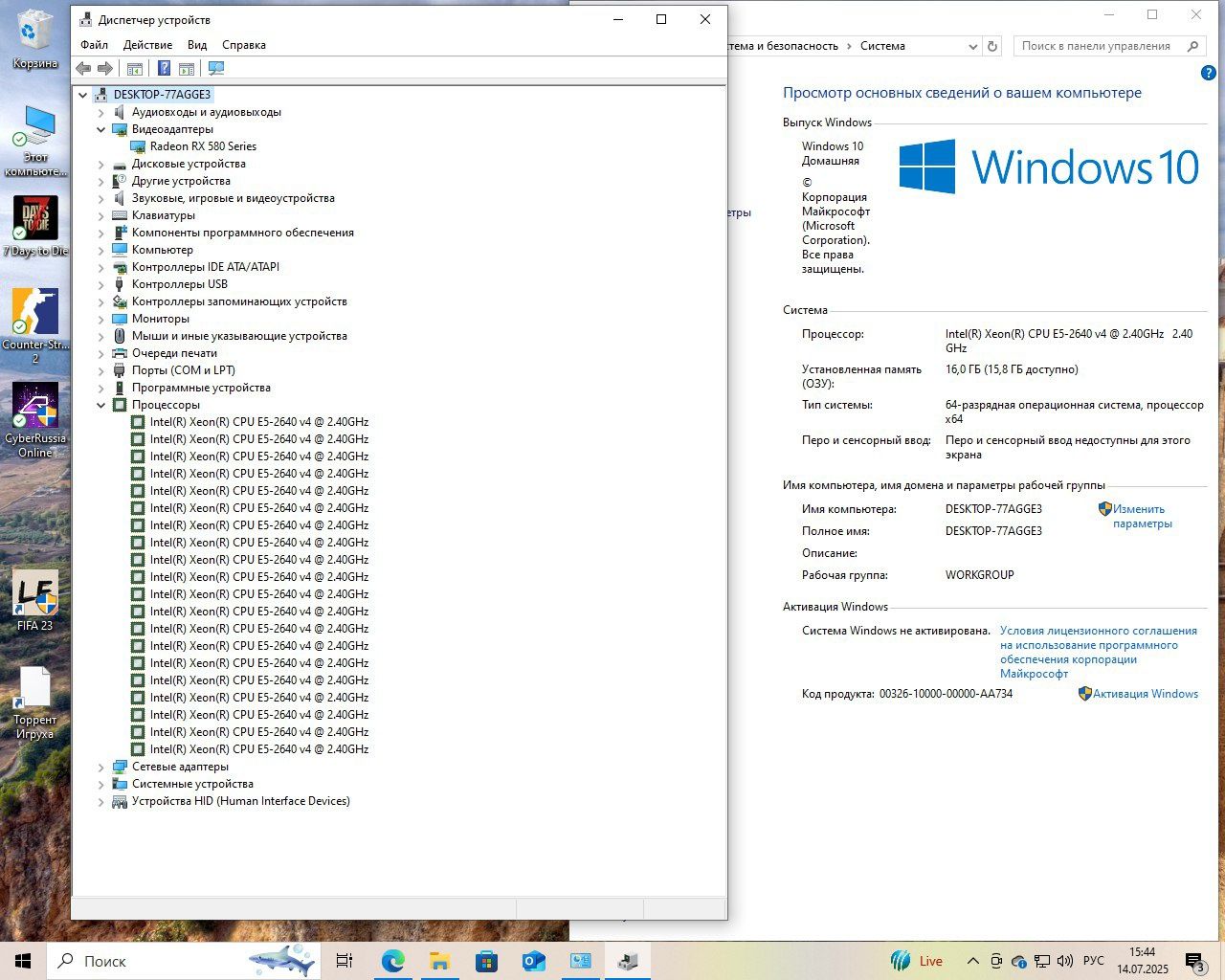Collapse the Процессоры category

point(101,405)
